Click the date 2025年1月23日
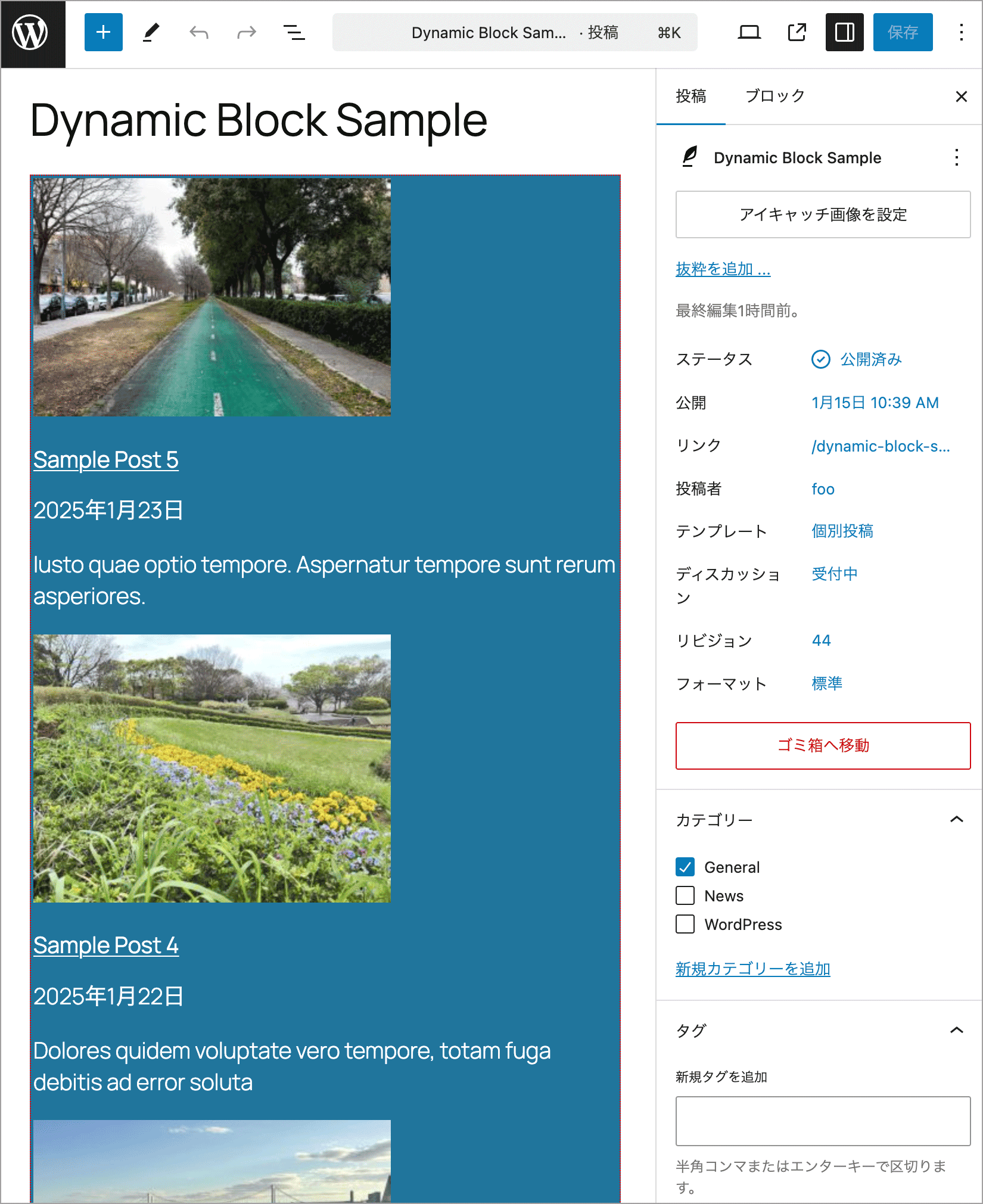The image size is (983, 1204). pos(108,511)
